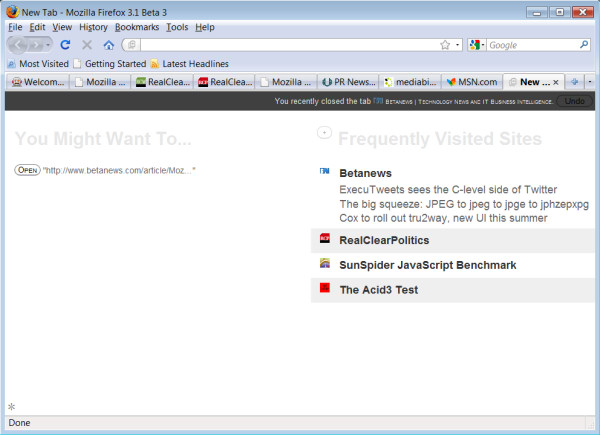Click the PR News tab globe favicon
Viewport: 600px width, 435px height.
click(x=326, y=82)
